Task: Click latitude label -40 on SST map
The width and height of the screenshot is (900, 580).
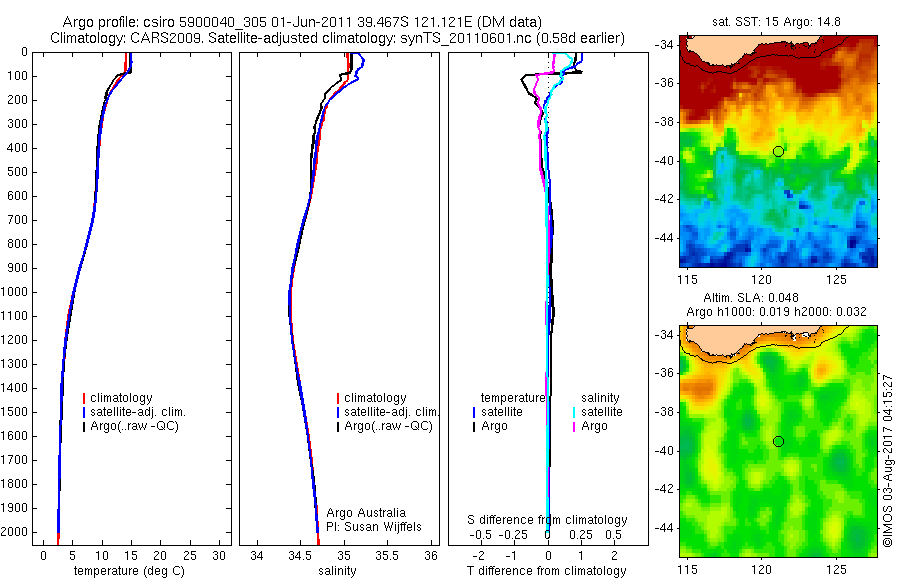Action: click(x=665, y=161)
